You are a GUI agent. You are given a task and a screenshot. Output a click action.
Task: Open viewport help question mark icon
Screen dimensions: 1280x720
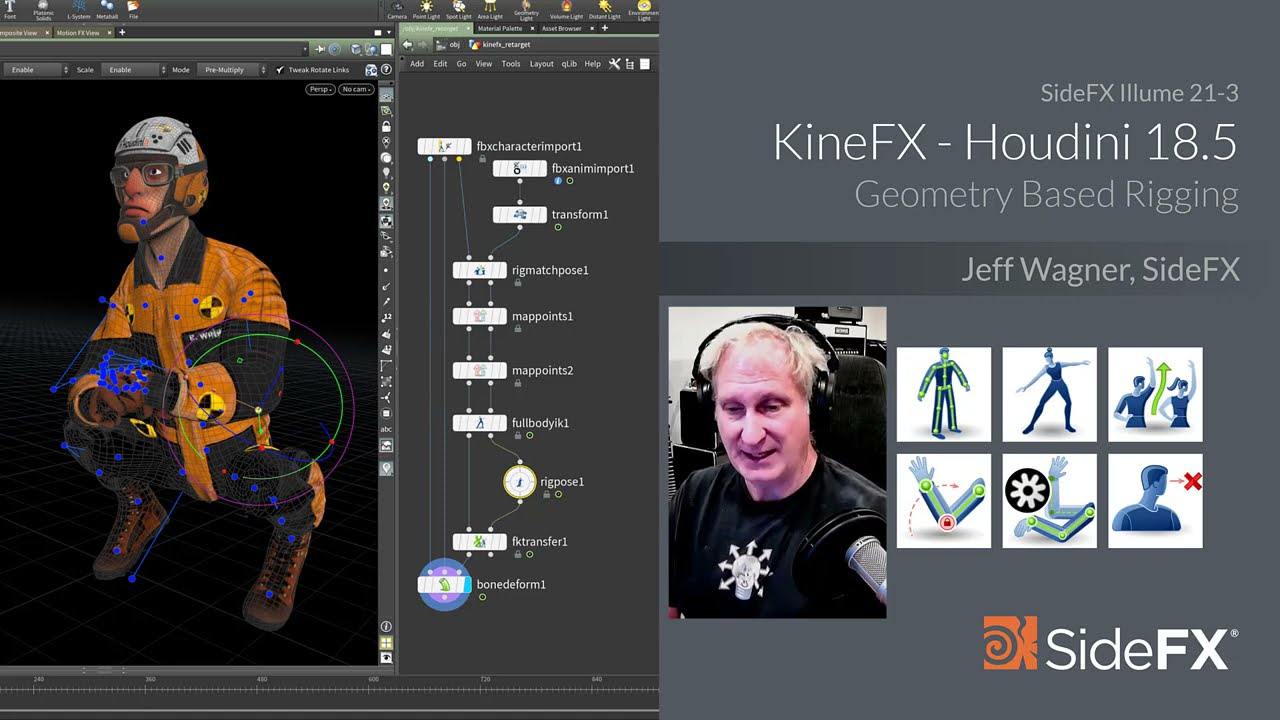386,70
